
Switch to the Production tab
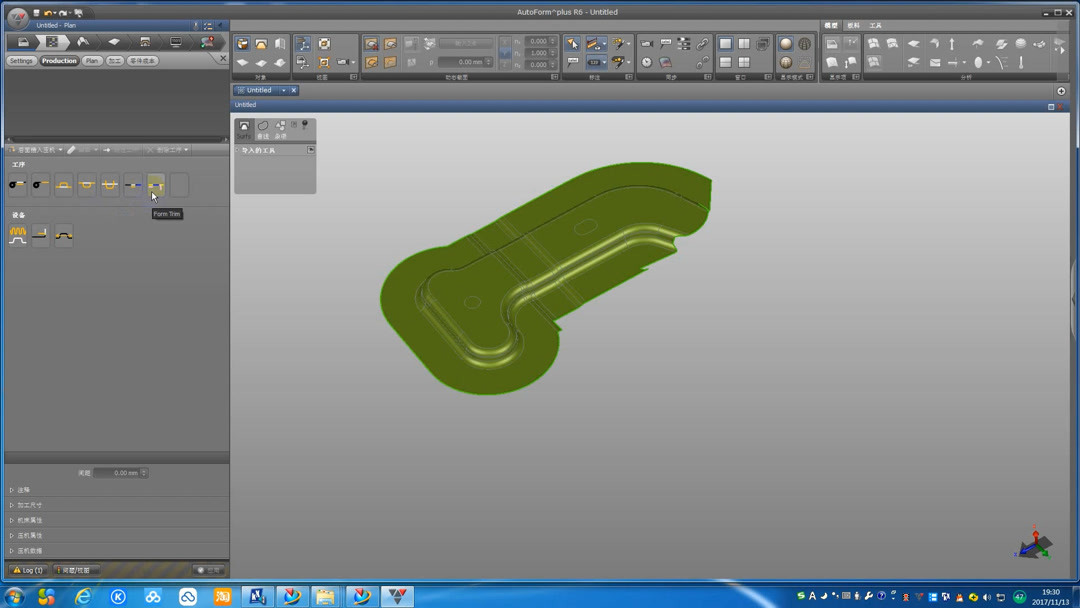point(59,61)
